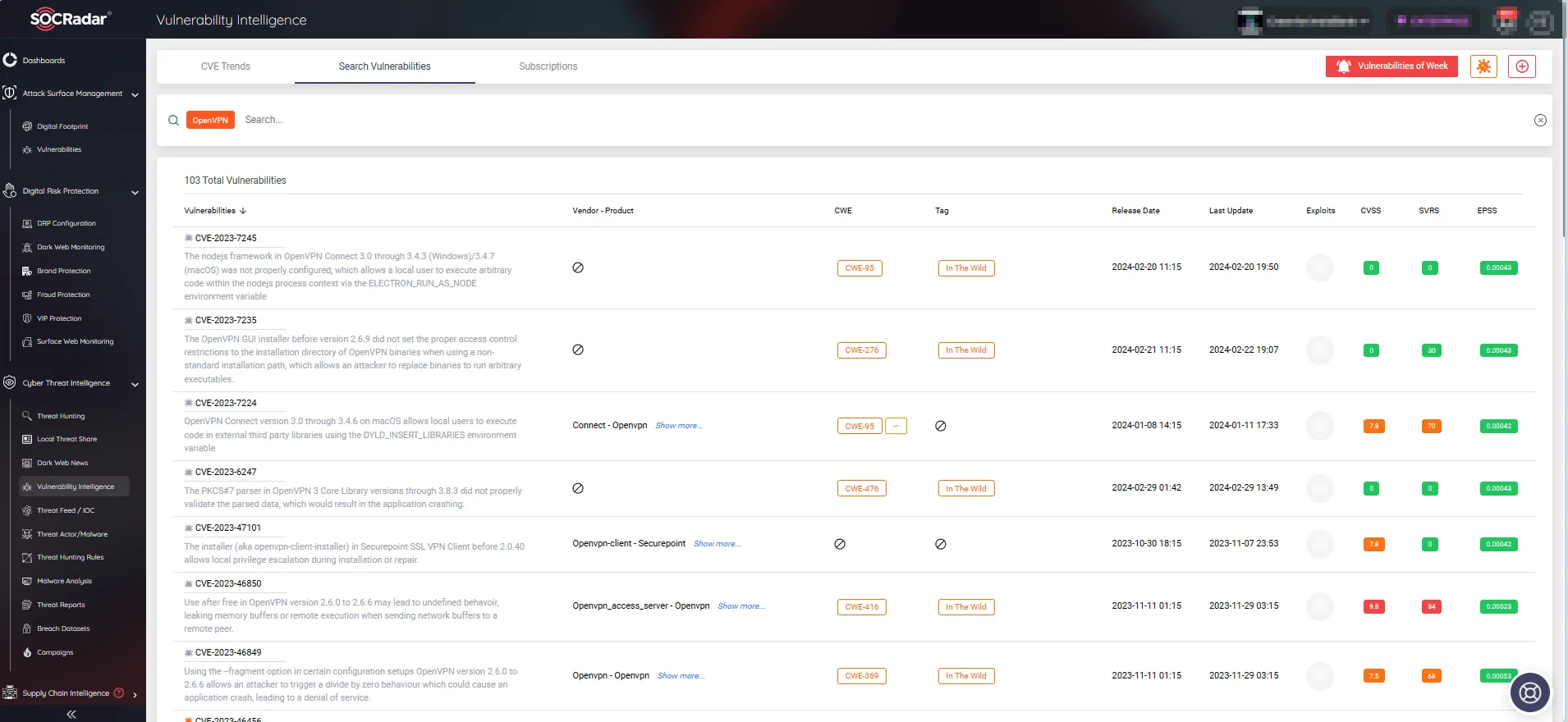Select Search Vulnerabilities tab
1568x722 pixels.
pyautogui.click(x=384, y=66)
